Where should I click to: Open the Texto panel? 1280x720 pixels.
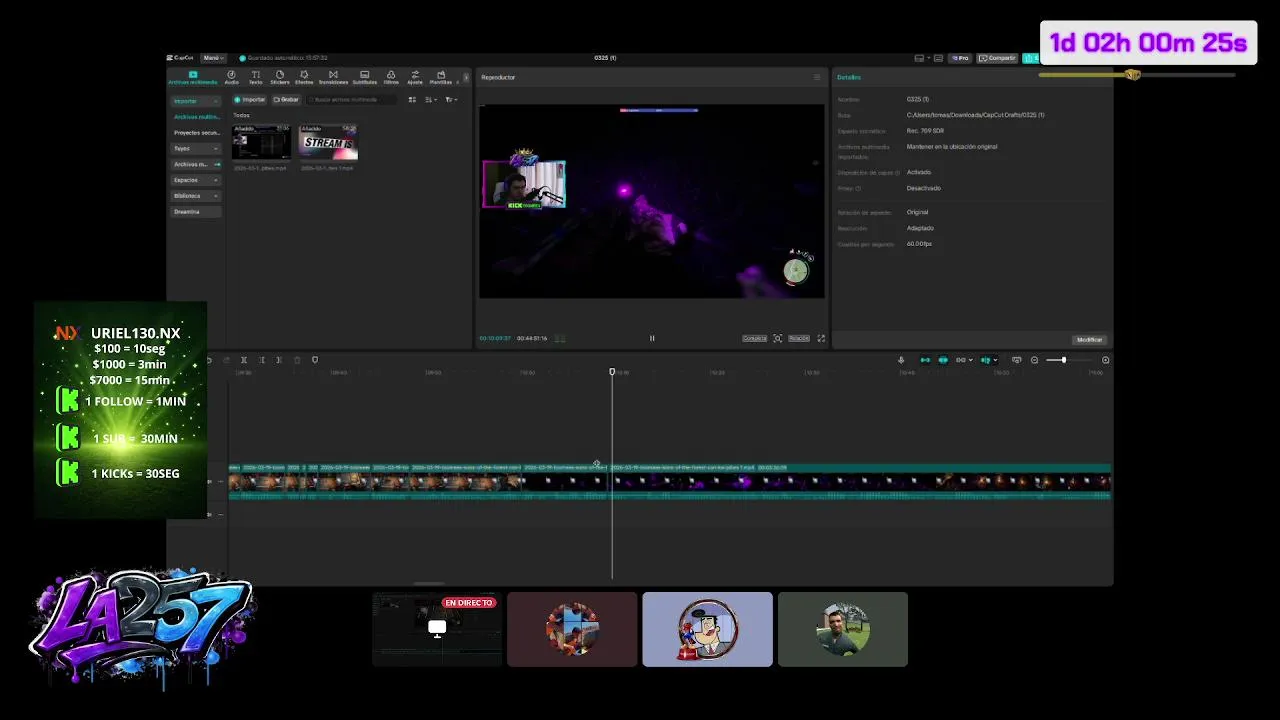pos(256,77)
